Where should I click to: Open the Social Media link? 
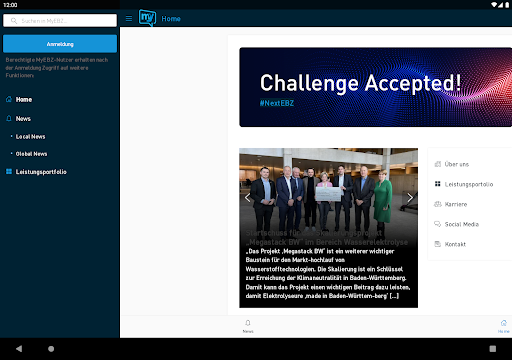462,224
